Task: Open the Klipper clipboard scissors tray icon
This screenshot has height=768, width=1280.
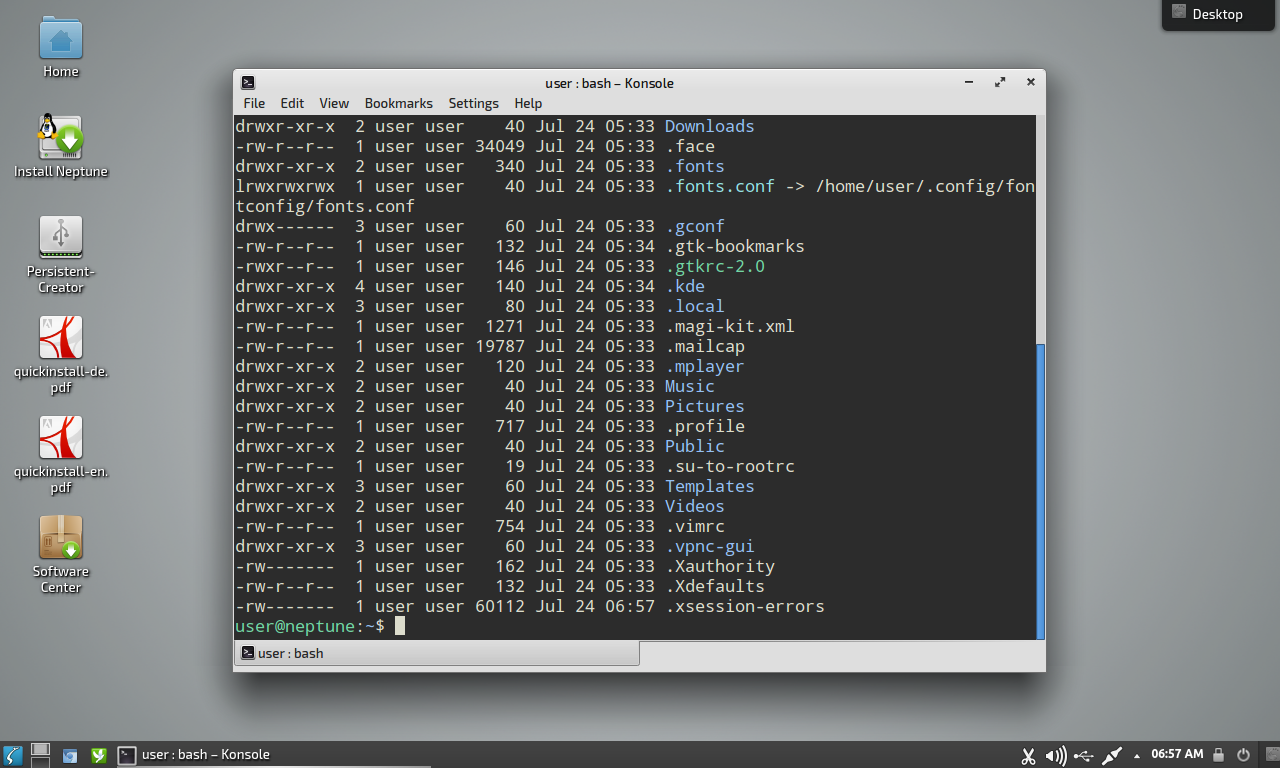Action: tap(1028, 755)
